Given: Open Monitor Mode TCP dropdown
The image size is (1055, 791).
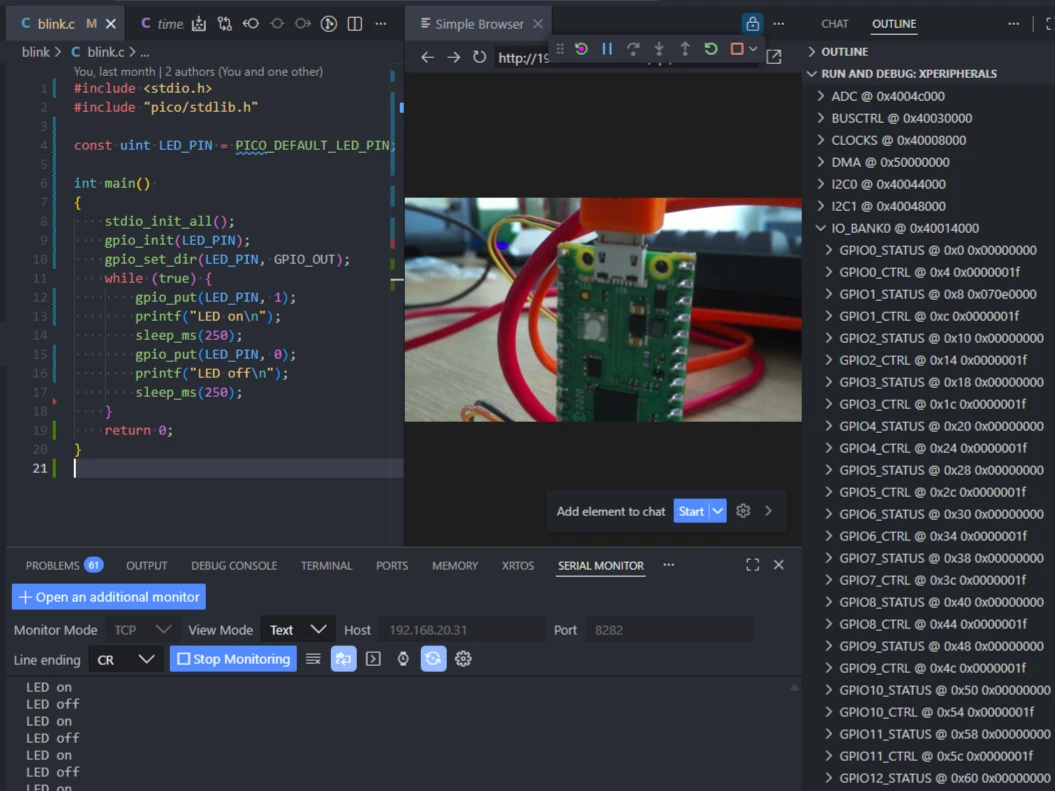Looking at the screenshot, I should 142,630.
